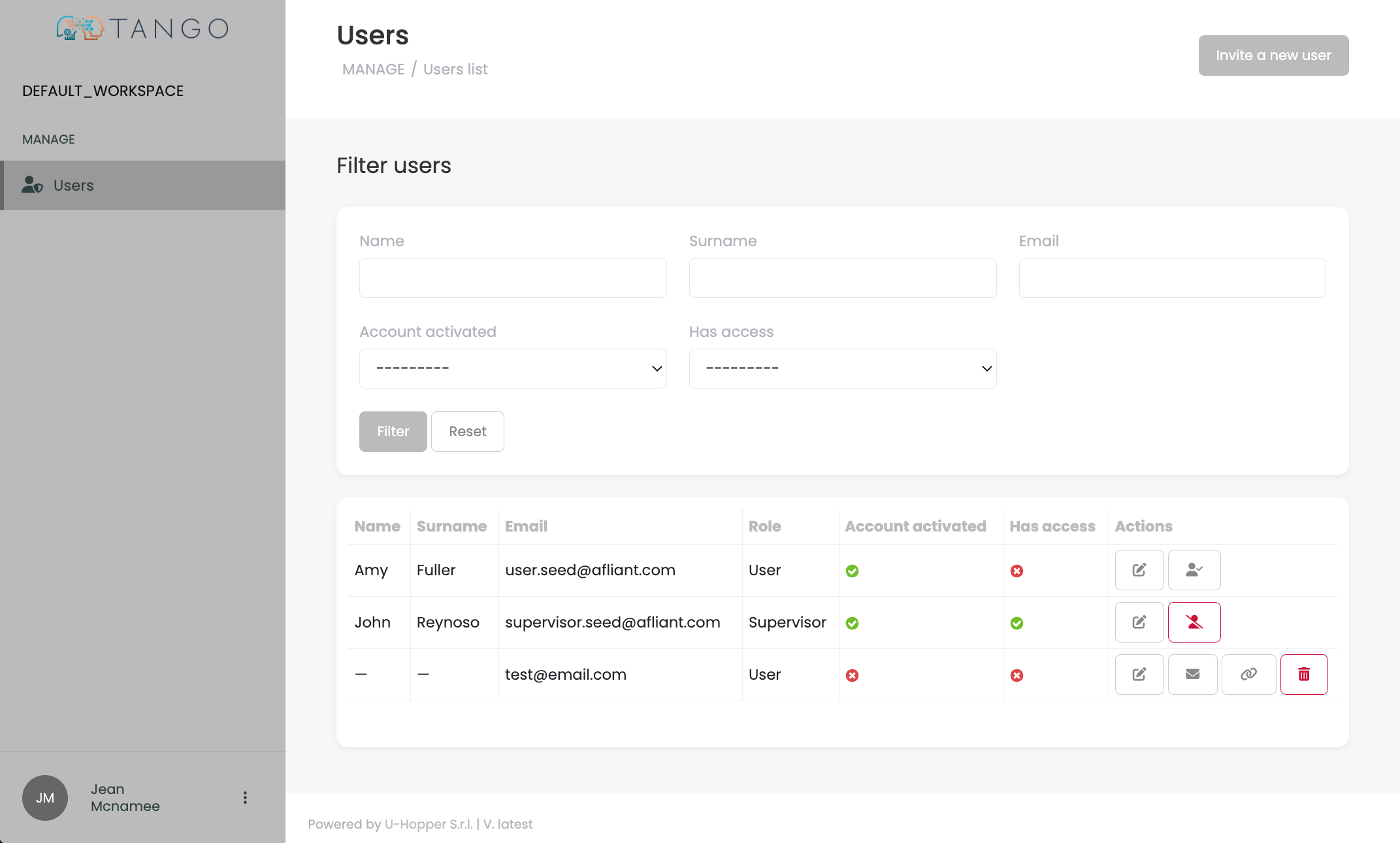This screenshot has width=1400, height=843.
Task: Click the Filter button to apply filters
Action: point(393,431)
